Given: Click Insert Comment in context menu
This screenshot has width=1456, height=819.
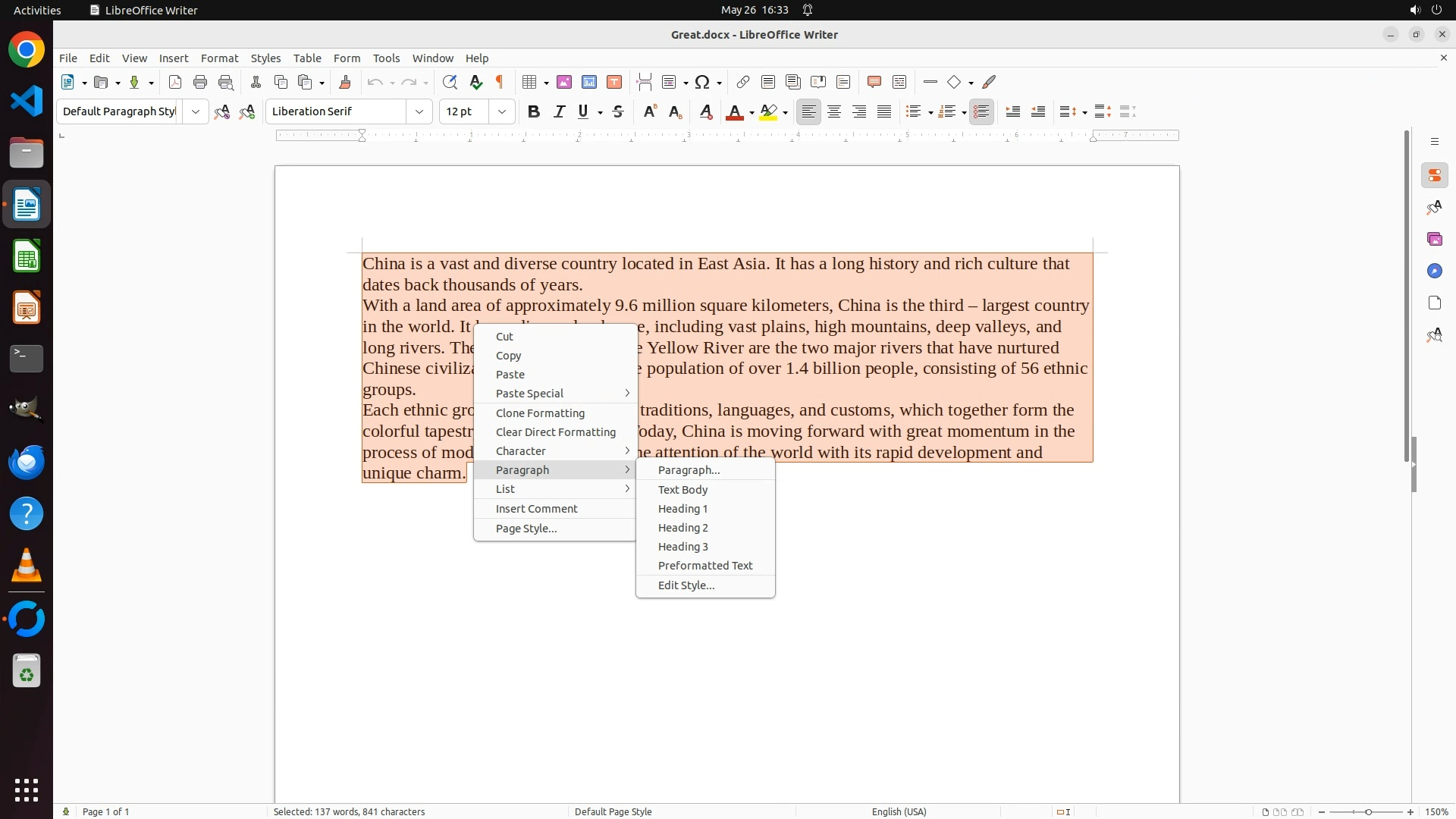Looking at the screenshot, I should point(536,509).
